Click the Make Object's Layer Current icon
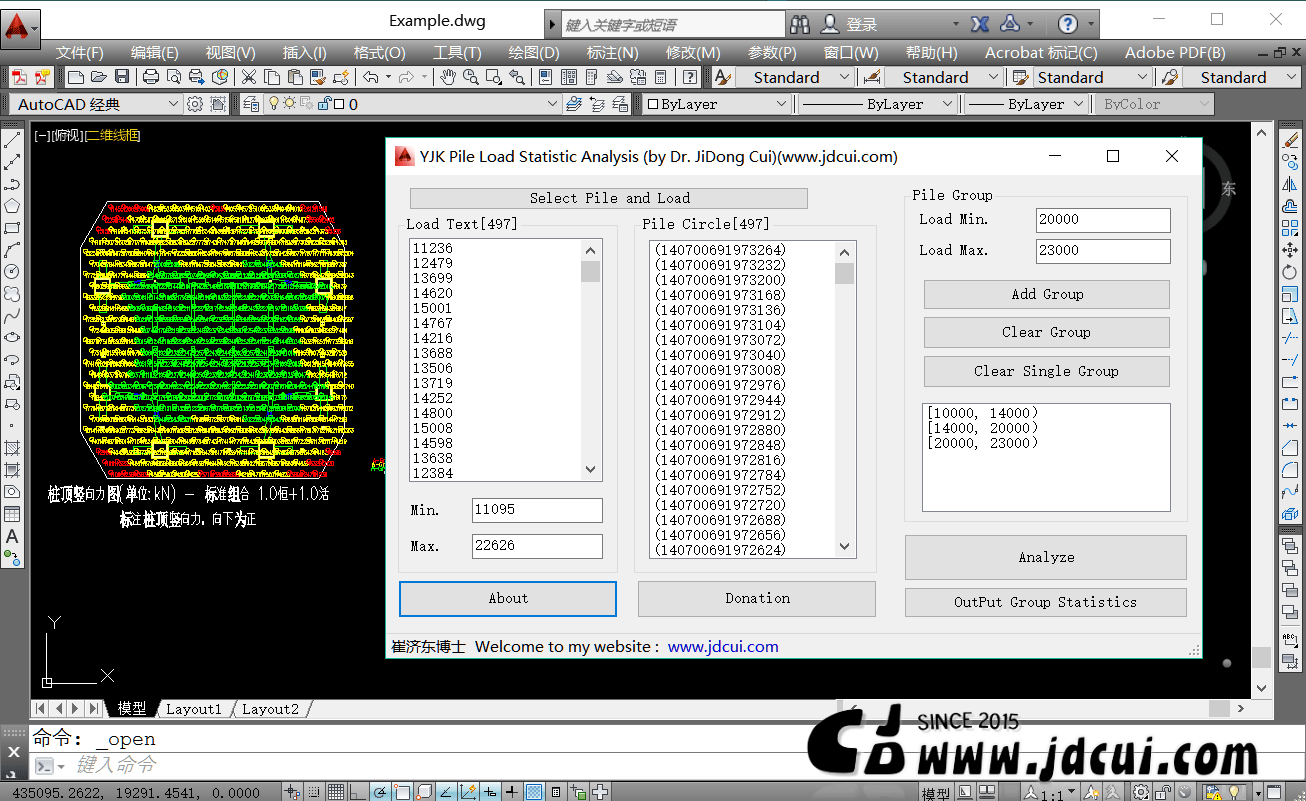1306x801 pixels. click(573, 104)
